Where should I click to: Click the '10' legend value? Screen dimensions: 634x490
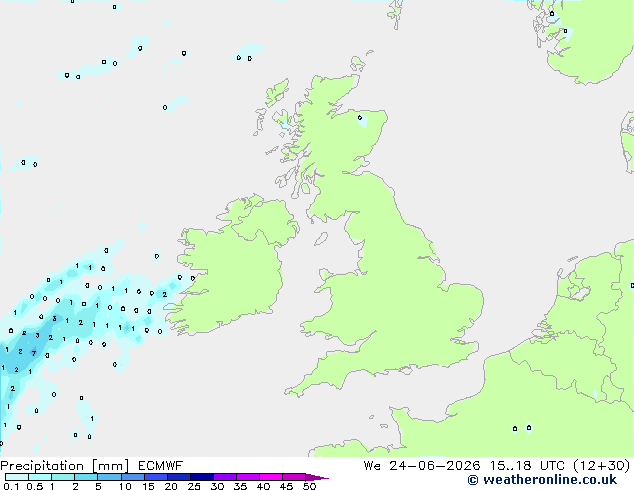tap(125, 486)
